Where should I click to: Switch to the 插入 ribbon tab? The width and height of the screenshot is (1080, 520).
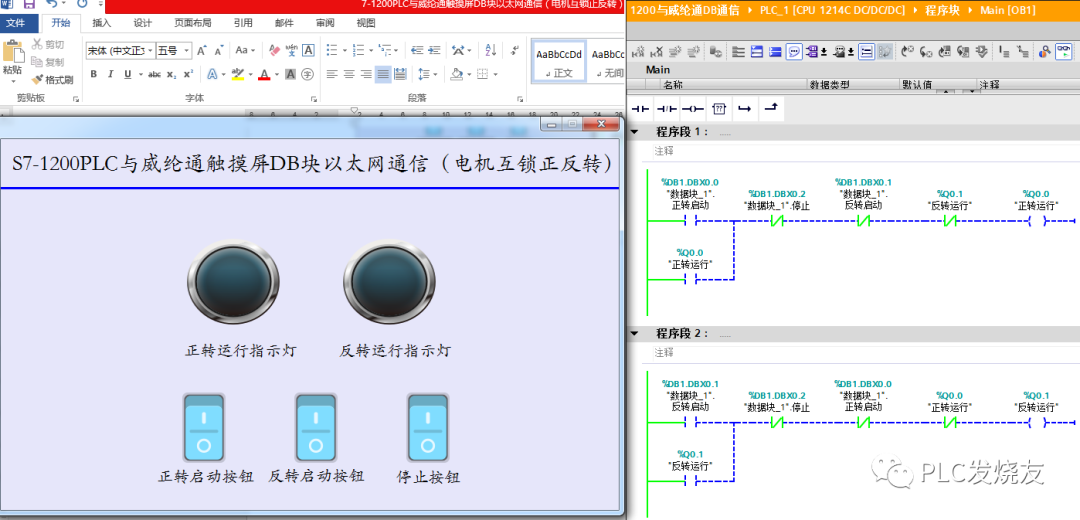[101, 23]
